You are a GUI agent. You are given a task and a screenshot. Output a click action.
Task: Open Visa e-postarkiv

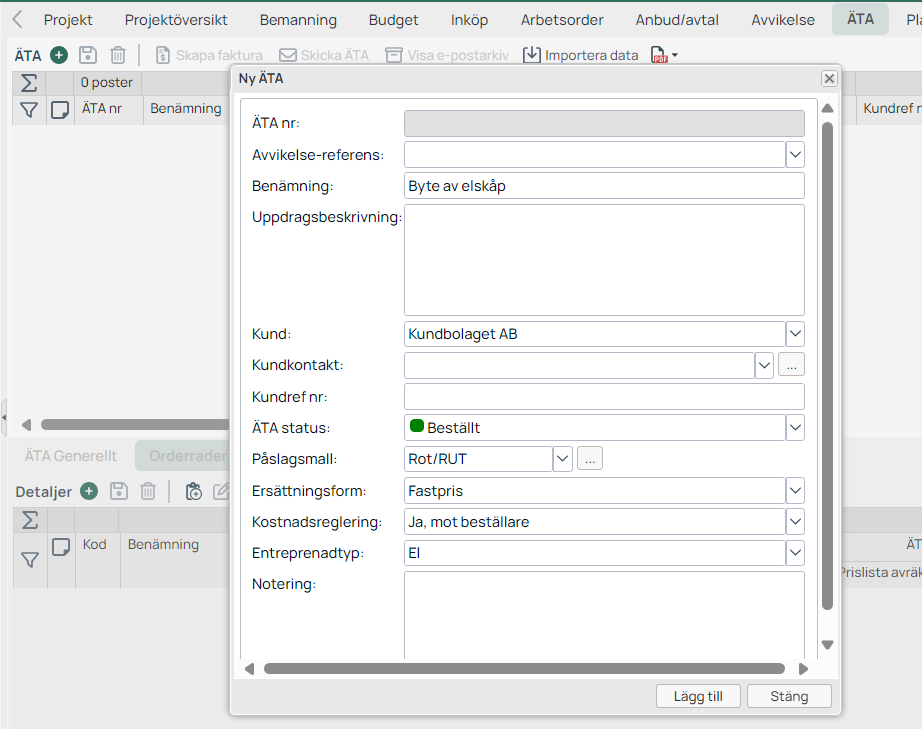[447, 55]
